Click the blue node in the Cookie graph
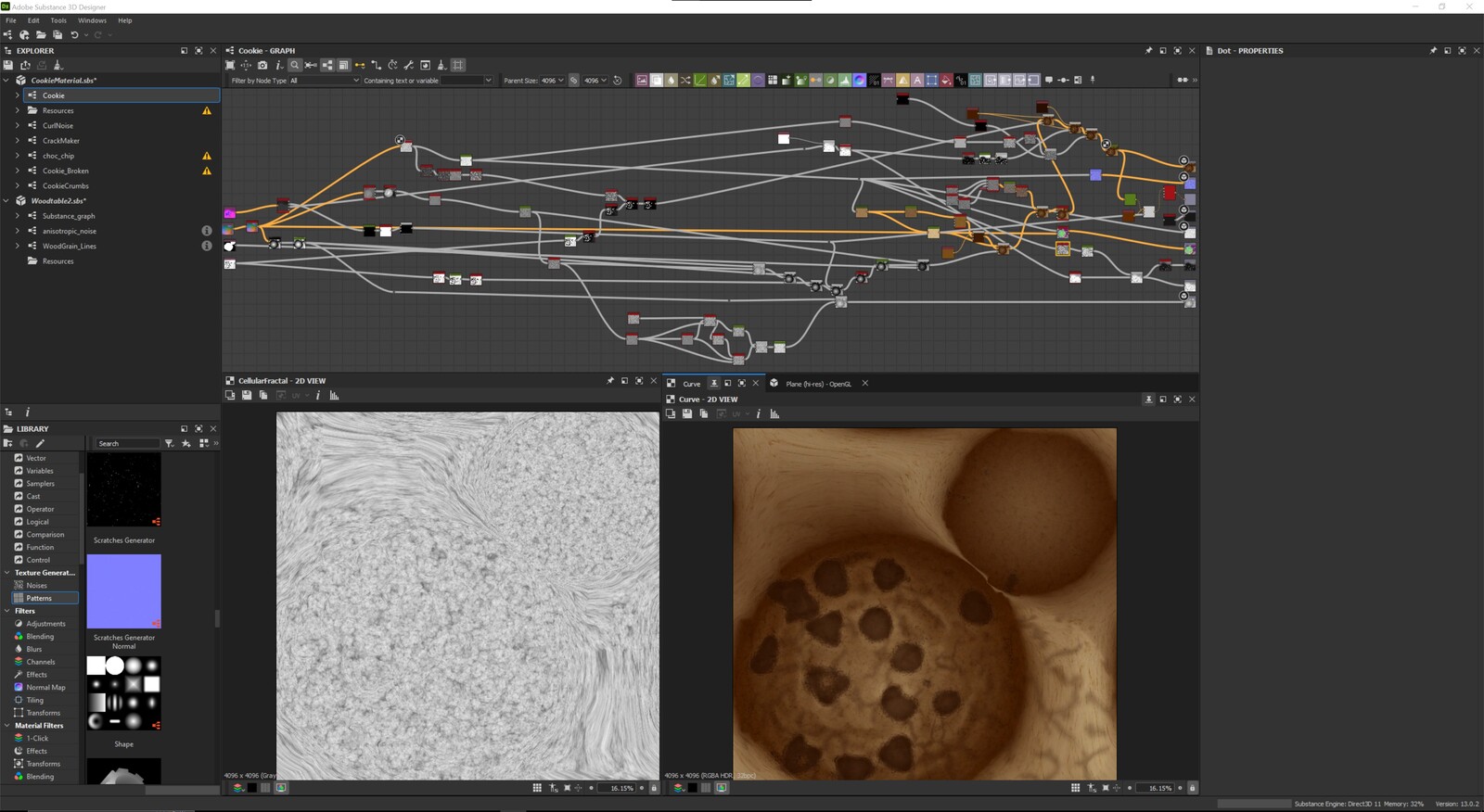 point(1095,174)
